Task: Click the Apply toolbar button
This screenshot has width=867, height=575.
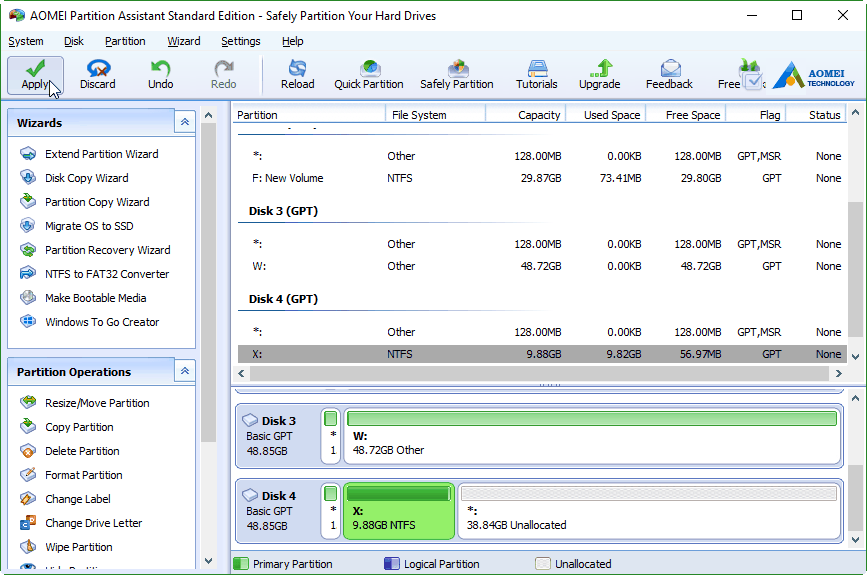Action: [35, 75]
